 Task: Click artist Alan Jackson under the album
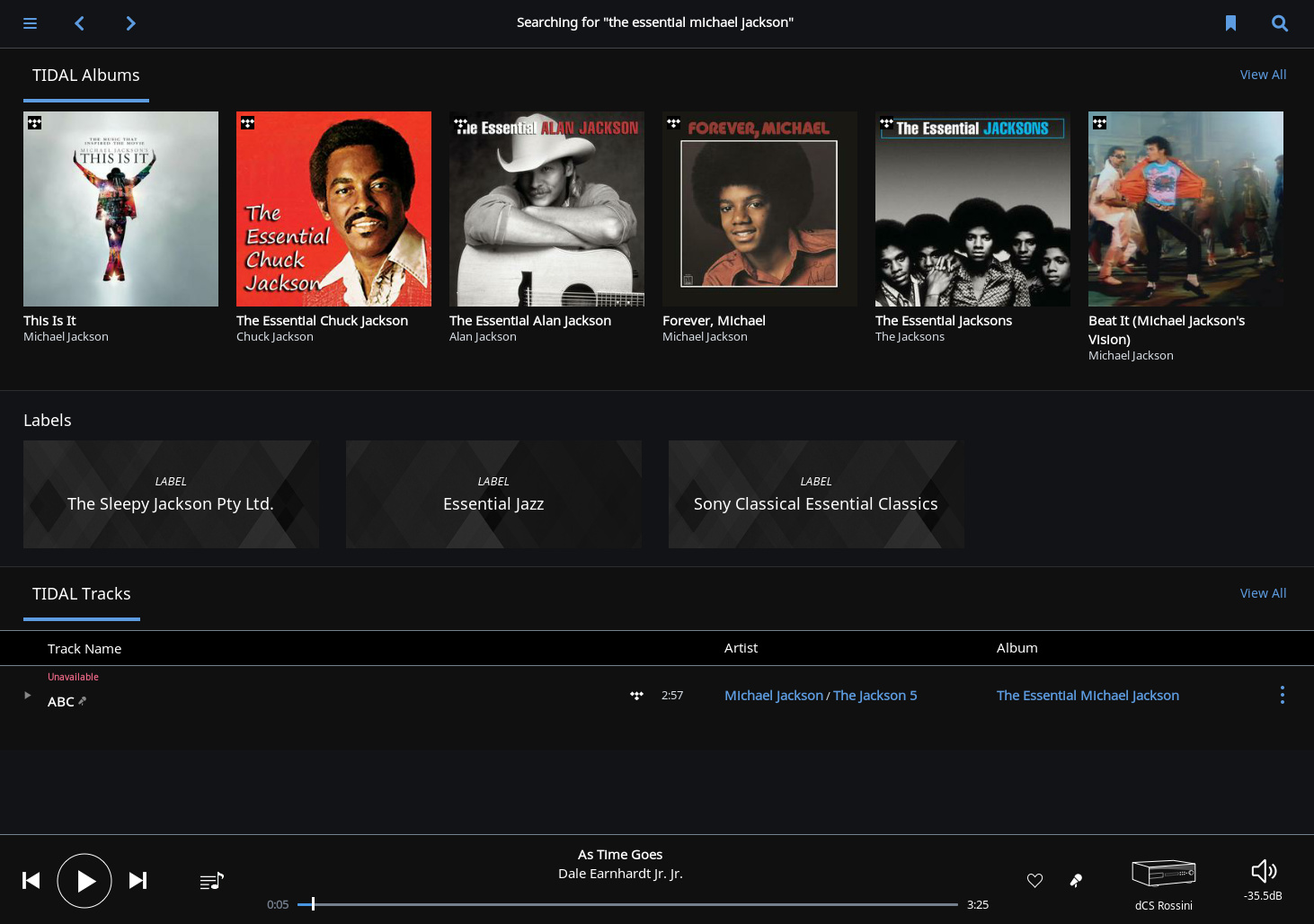(x=483, y=337)
